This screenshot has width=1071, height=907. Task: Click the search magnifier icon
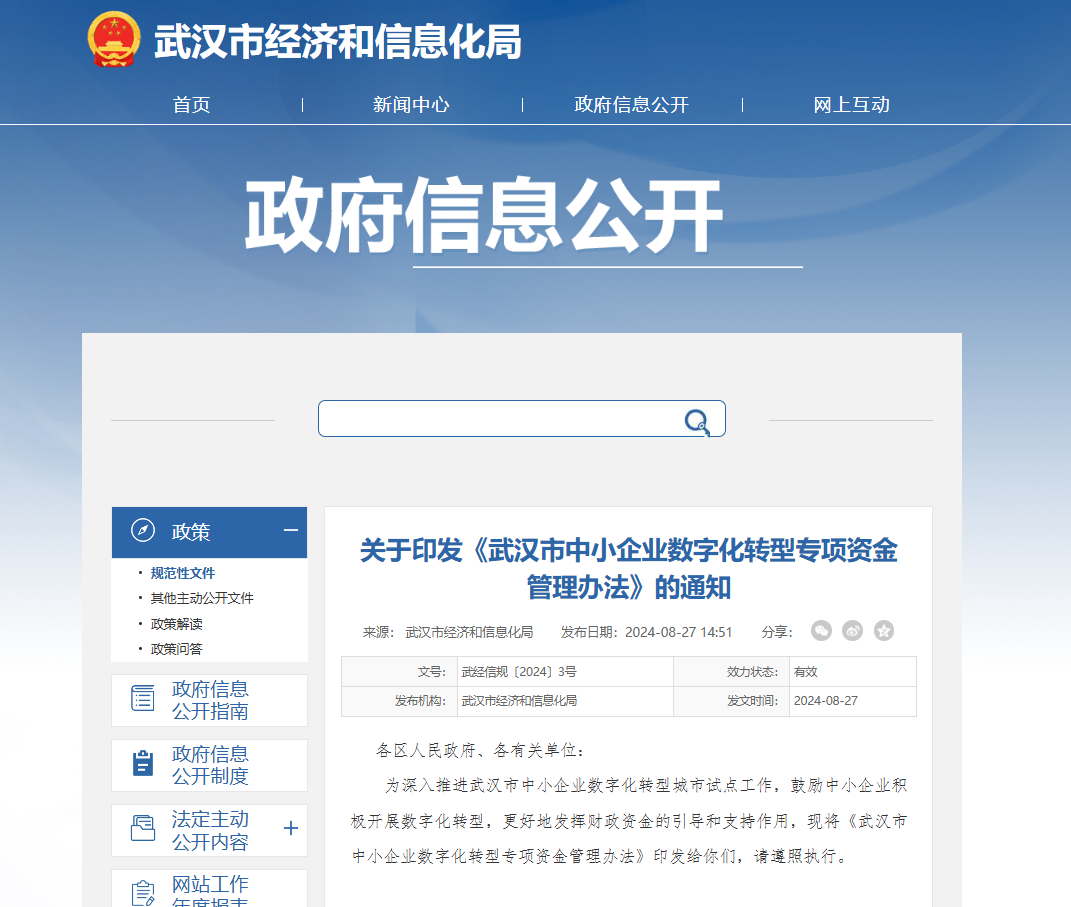pyautogui.click(x=697, y=421)
